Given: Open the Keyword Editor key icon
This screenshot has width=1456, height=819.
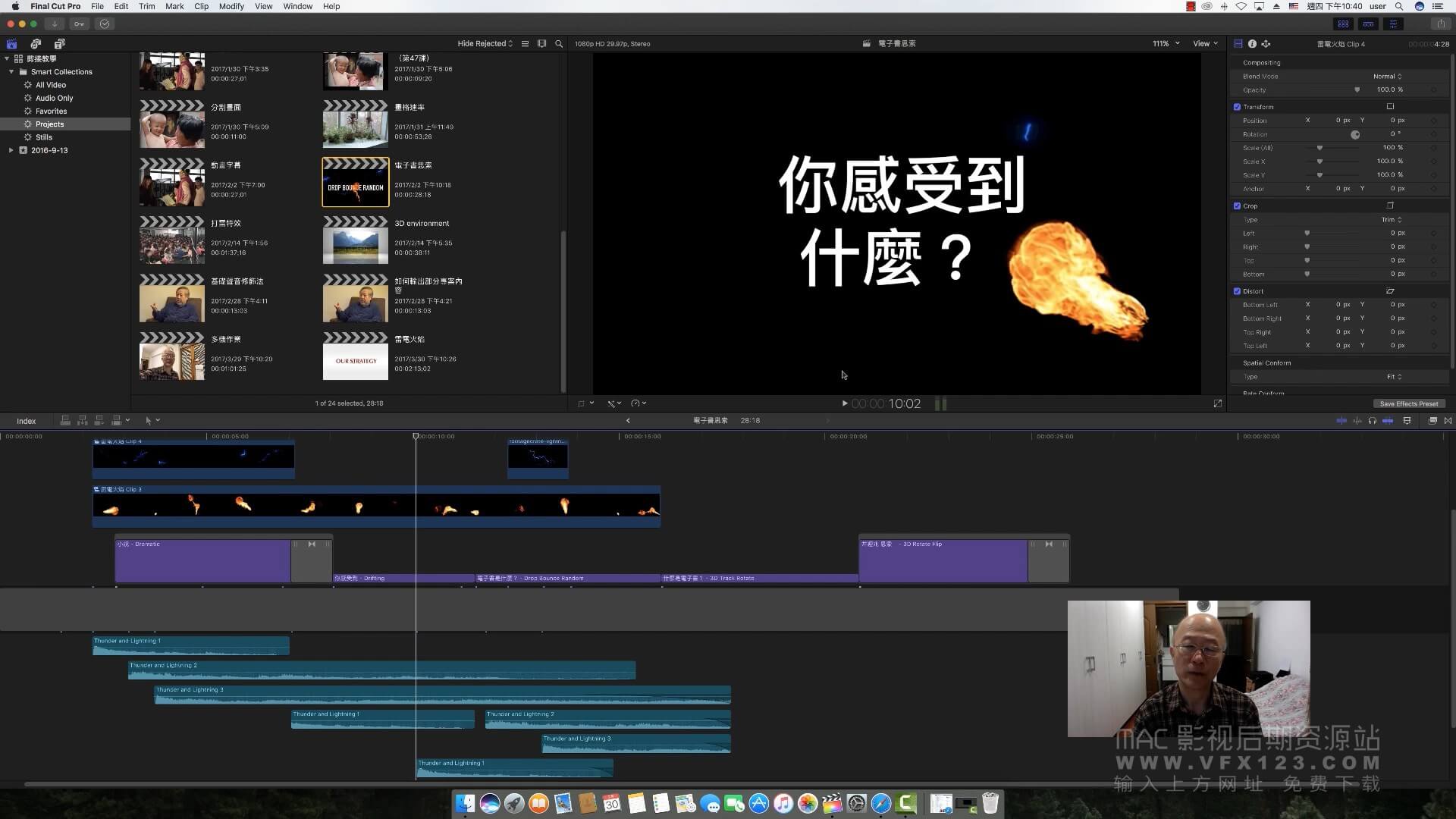Looking at the screenshot, I should click(x=79, y=24).
